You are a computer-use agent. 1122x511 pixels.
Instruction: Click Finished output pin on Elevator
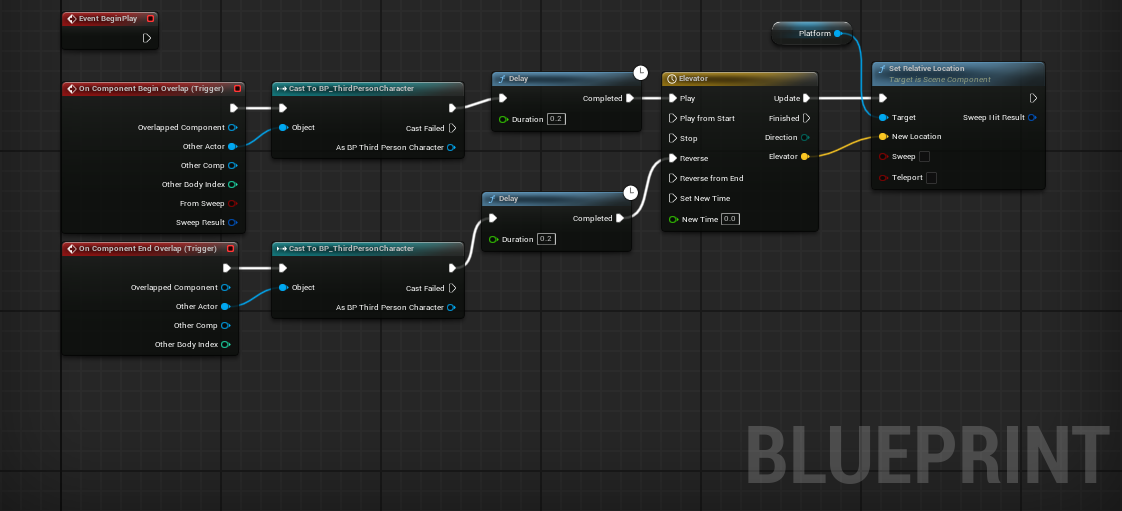(806, 118)
